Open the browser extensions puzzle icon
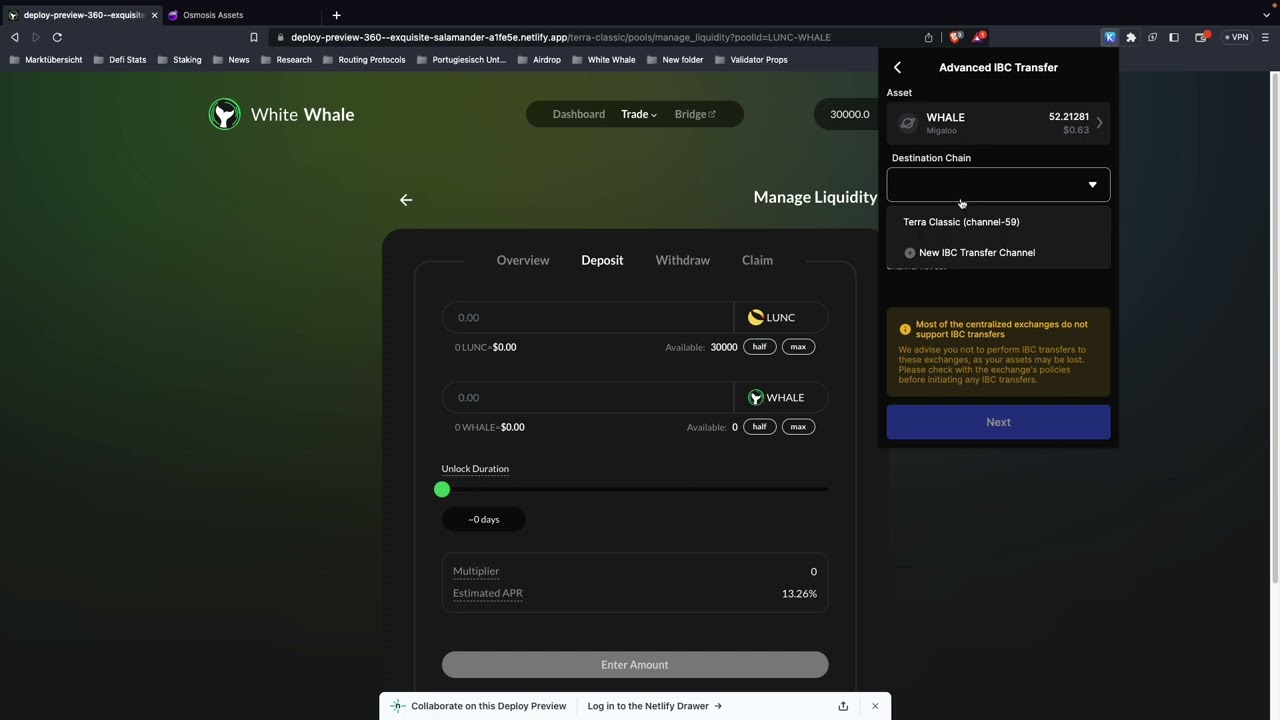1280x720 pixels. coord(1131,37)
